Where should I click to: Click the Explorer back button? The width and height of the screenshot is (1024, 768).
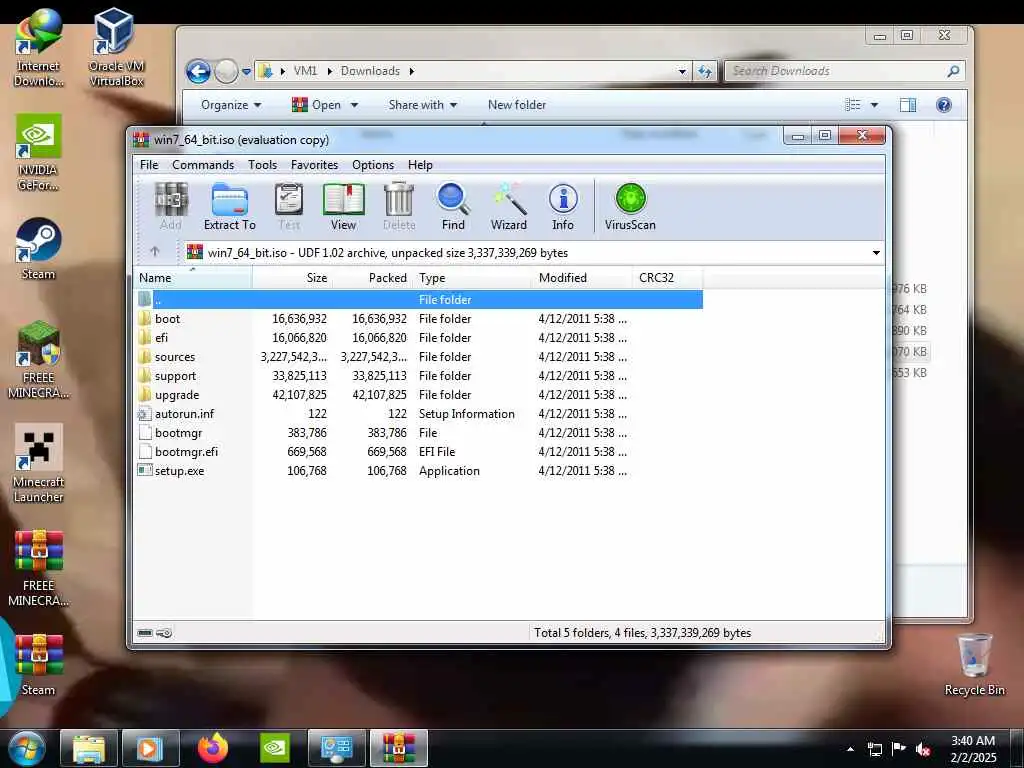coord(199,71)
